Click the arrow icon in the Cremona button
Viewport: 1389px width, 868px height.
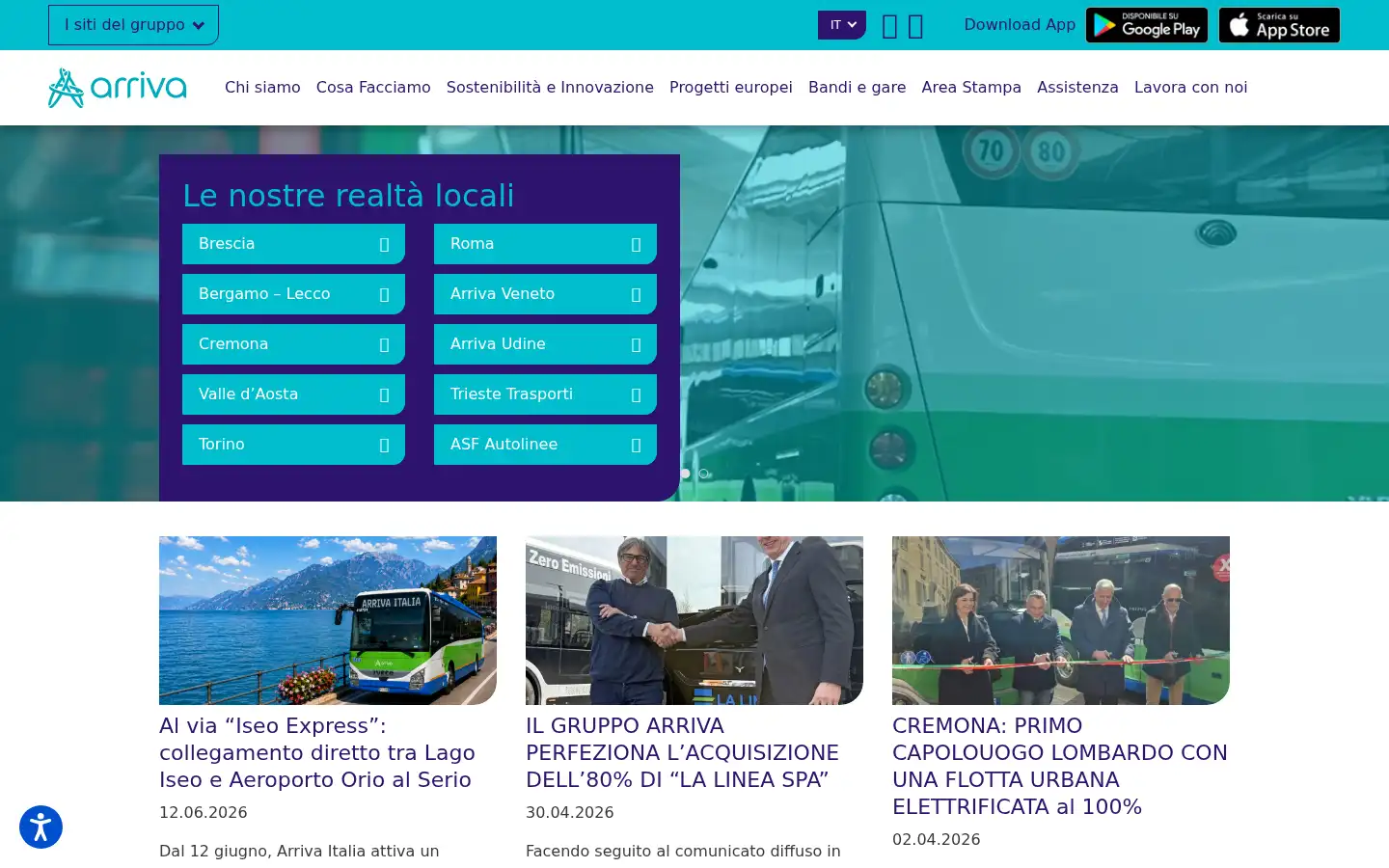(384, 344)
